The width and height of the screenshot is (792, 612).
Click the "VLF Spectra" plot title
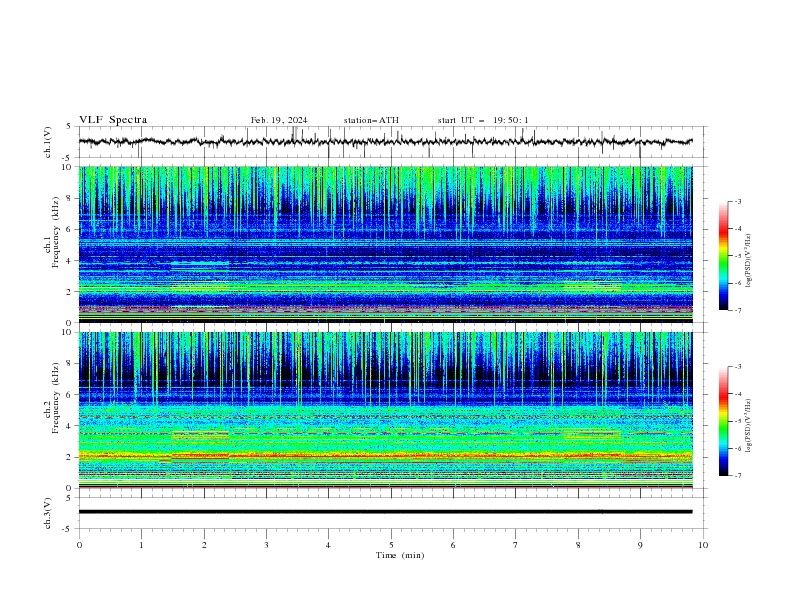(x=113, y=120)
